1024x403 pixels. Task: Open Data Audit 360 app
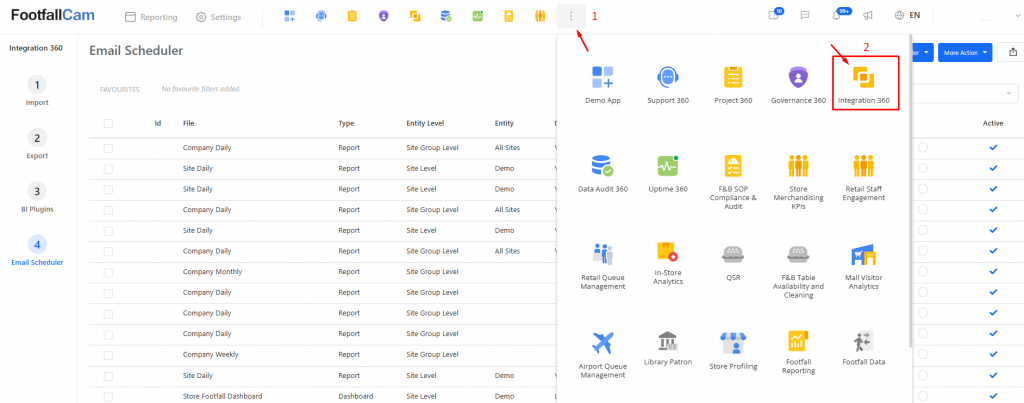[603, 173]
